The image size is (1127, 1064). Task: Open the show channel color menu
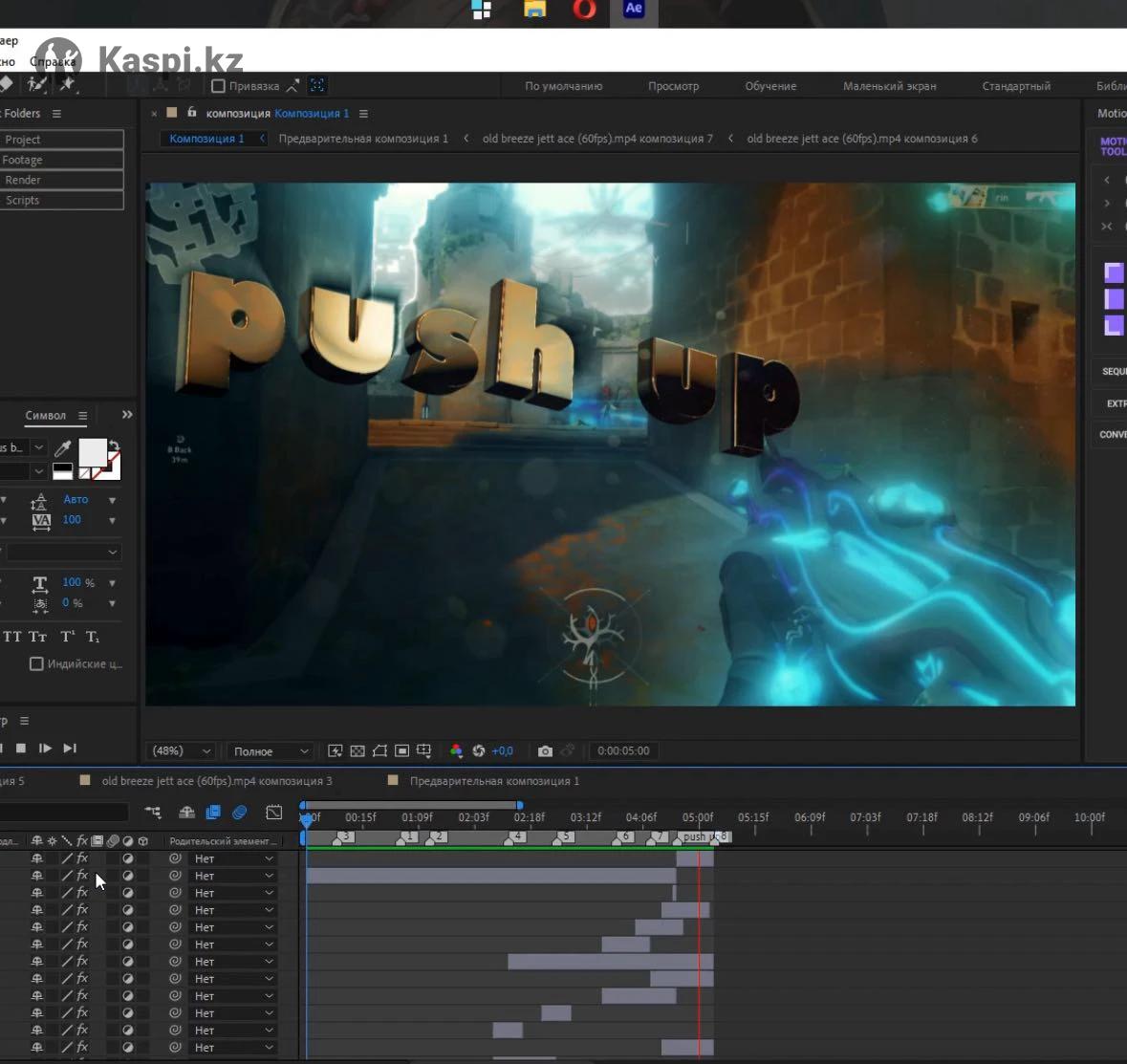456,751
